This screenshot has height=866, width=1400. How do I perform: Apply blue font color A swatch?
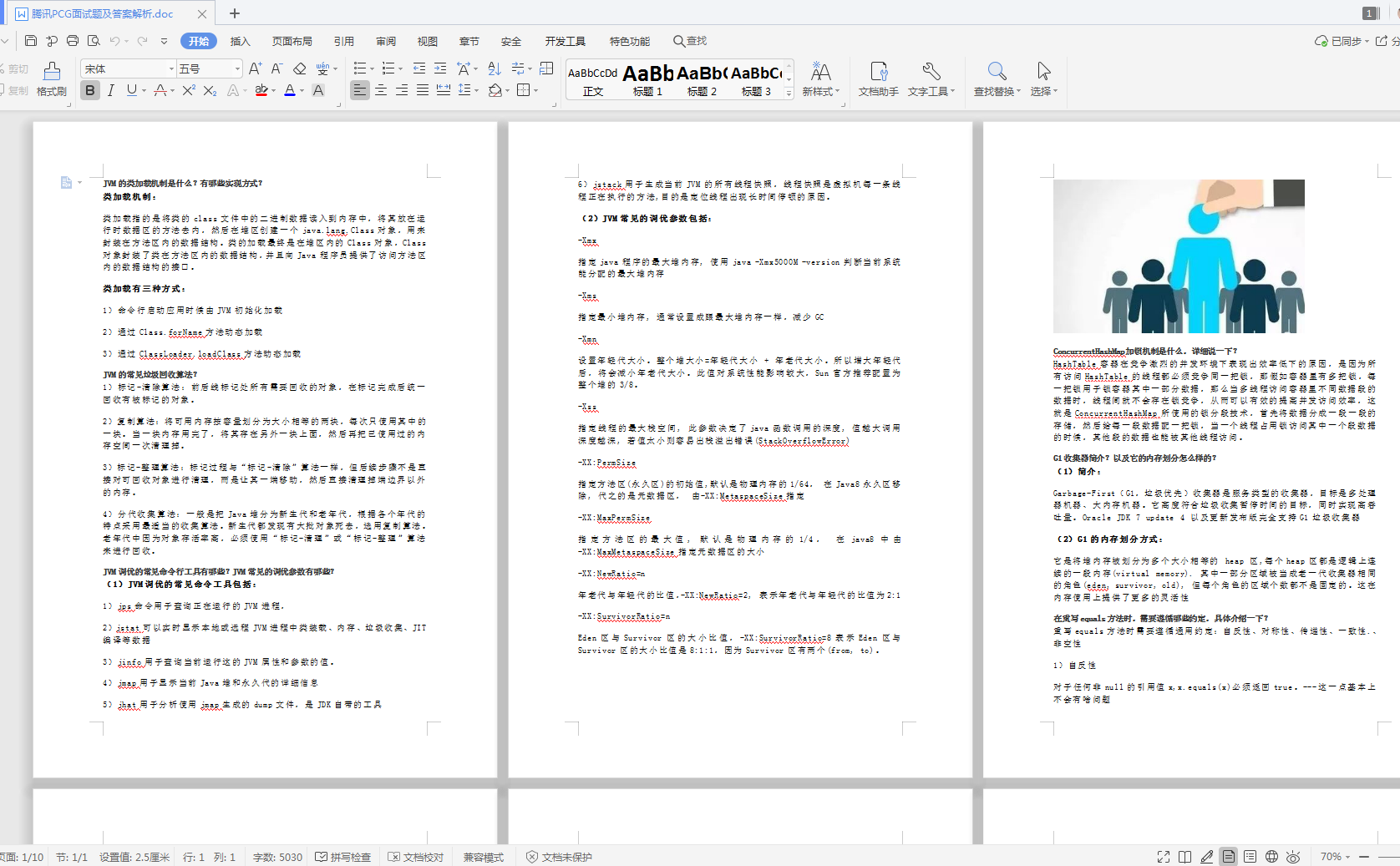pos(289,90)
